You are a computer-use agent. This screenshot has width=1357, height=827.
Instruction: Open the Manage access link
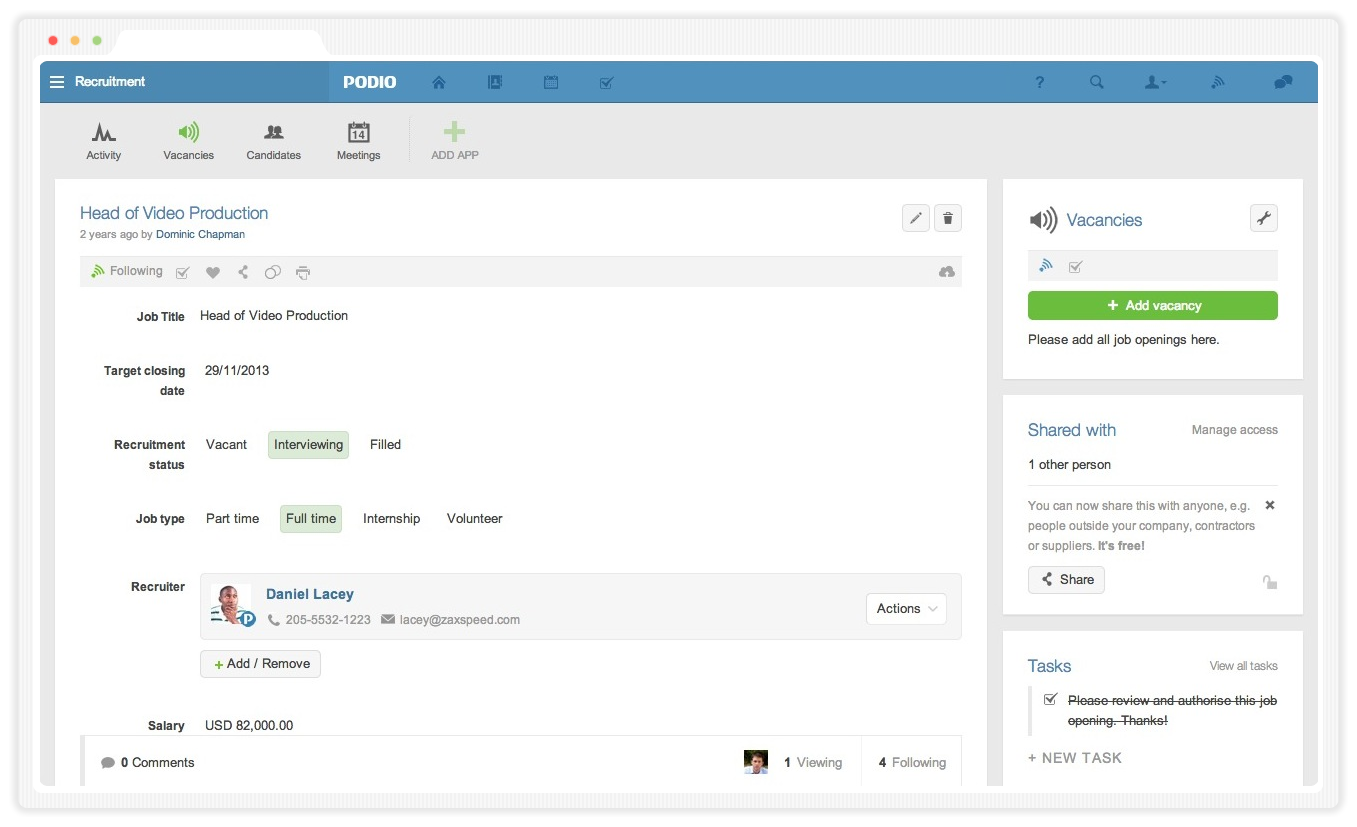pos(1234,430)
